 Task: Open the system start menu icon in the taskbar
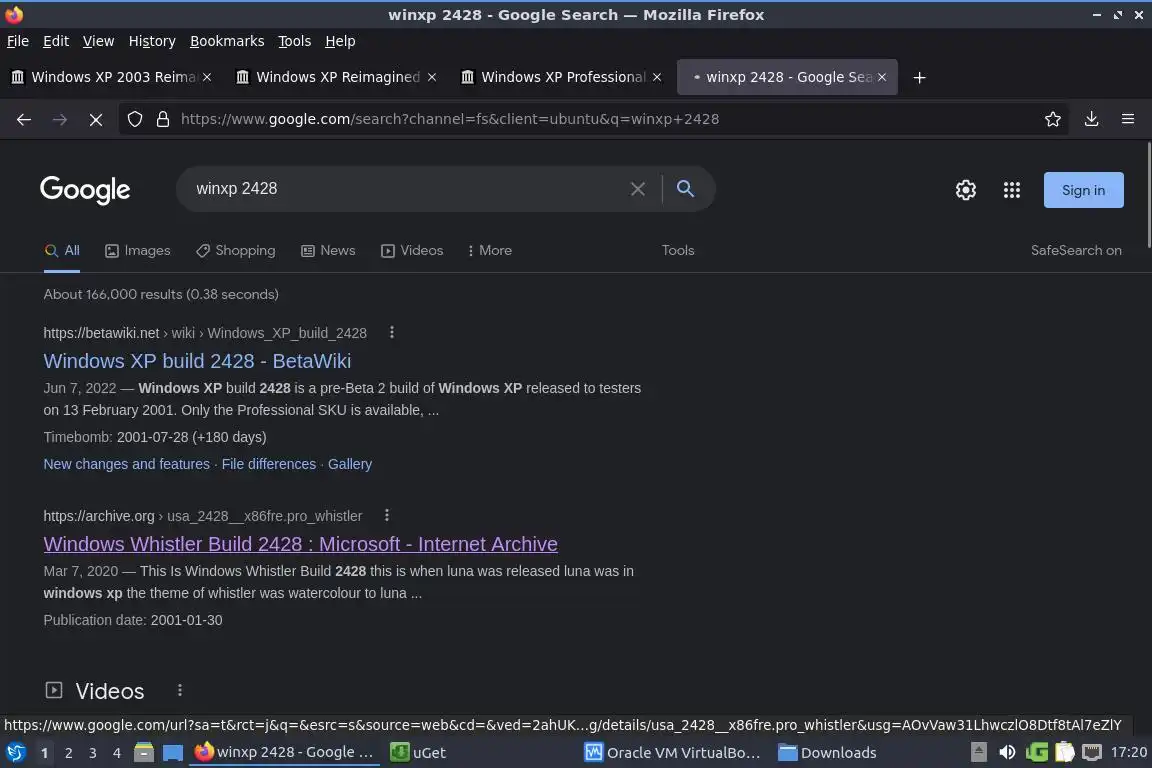pos(16,753)
